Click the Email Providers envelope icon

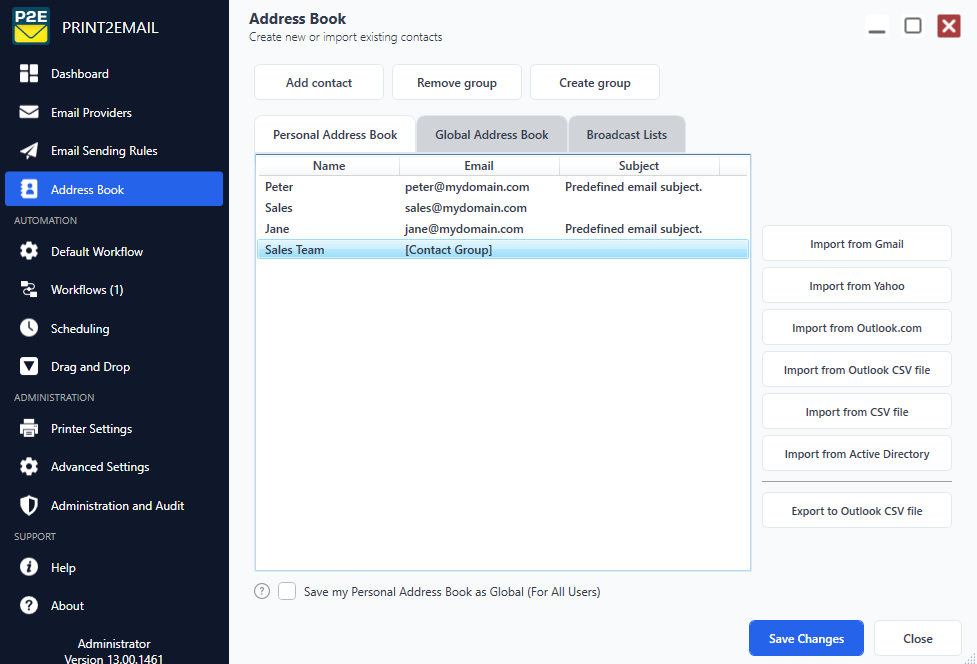(29, 112)
